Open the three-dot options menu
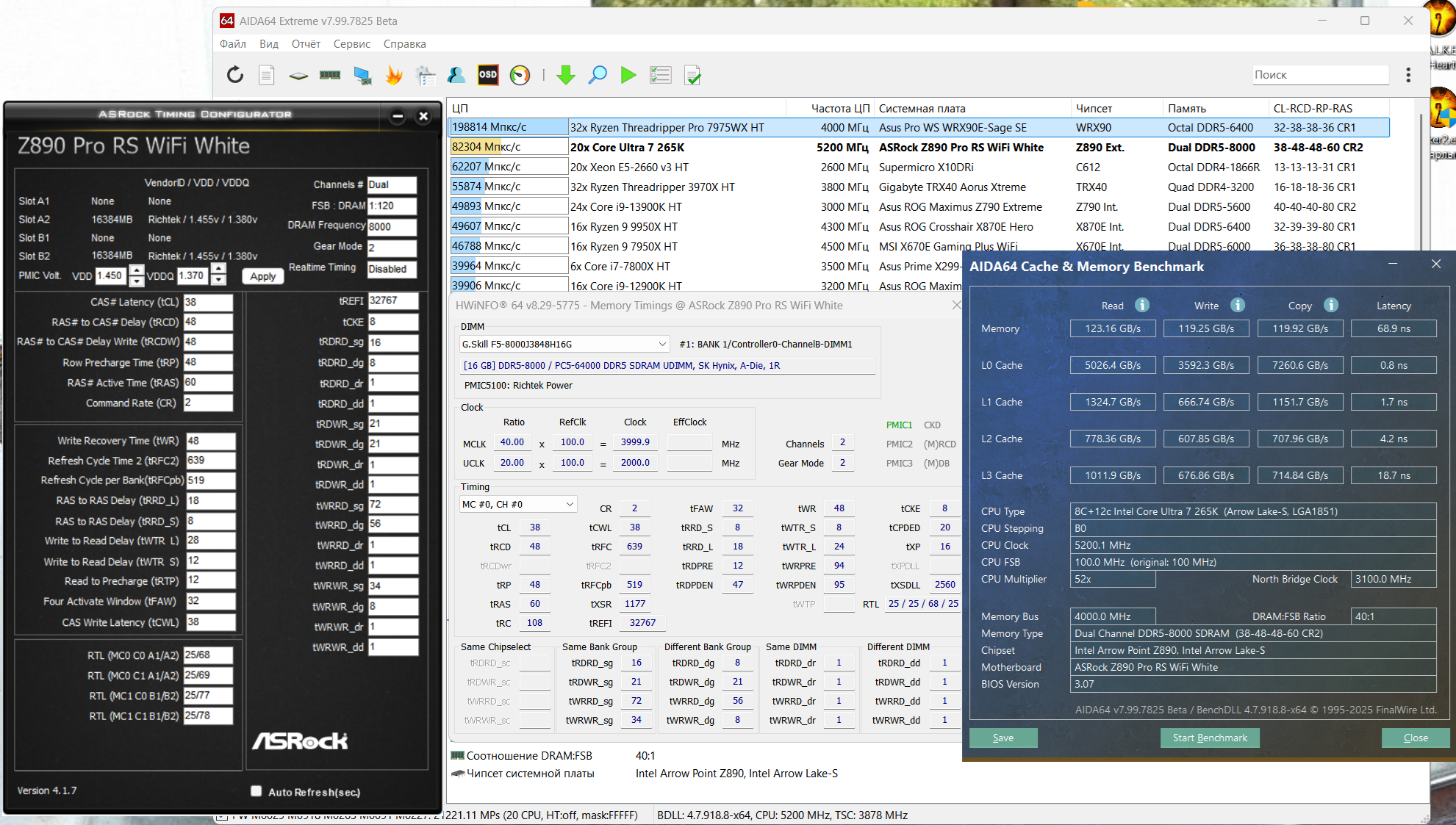Image resolution: width=1456 pixels, height=825 pixels. coord(1408,75)
